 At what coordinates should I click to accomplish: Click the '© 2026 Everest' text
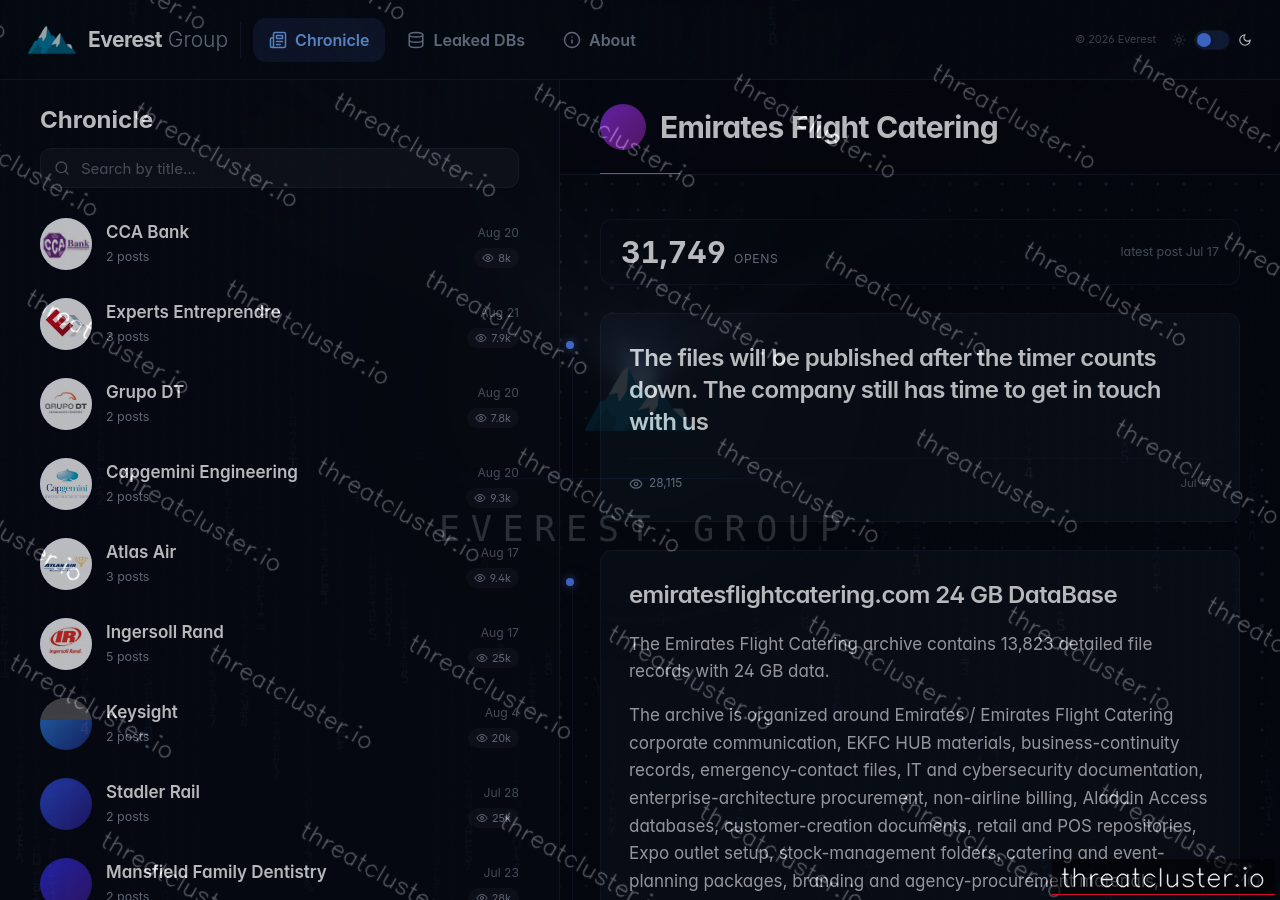point(1115,40)
